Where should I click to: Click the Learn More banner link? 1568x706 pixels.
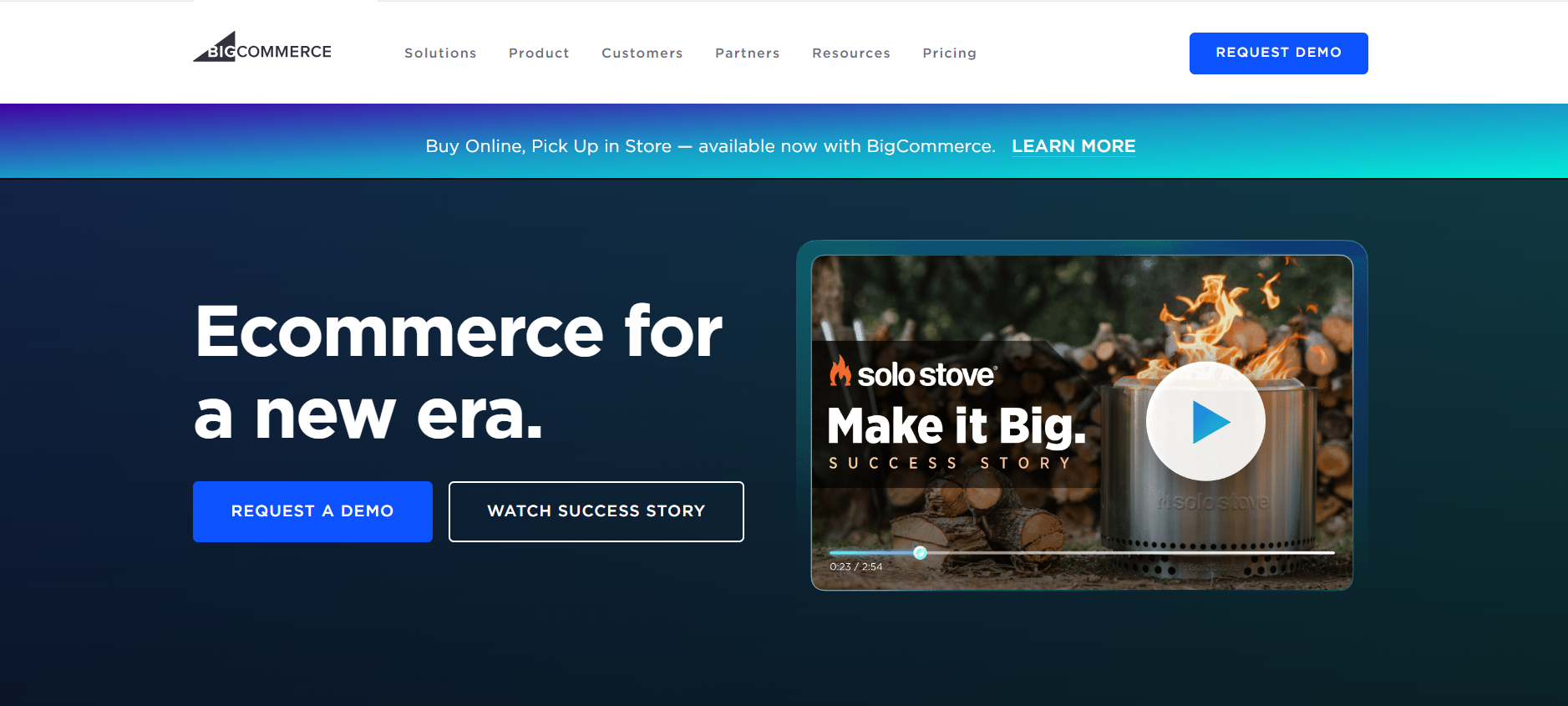[1073, 146]
